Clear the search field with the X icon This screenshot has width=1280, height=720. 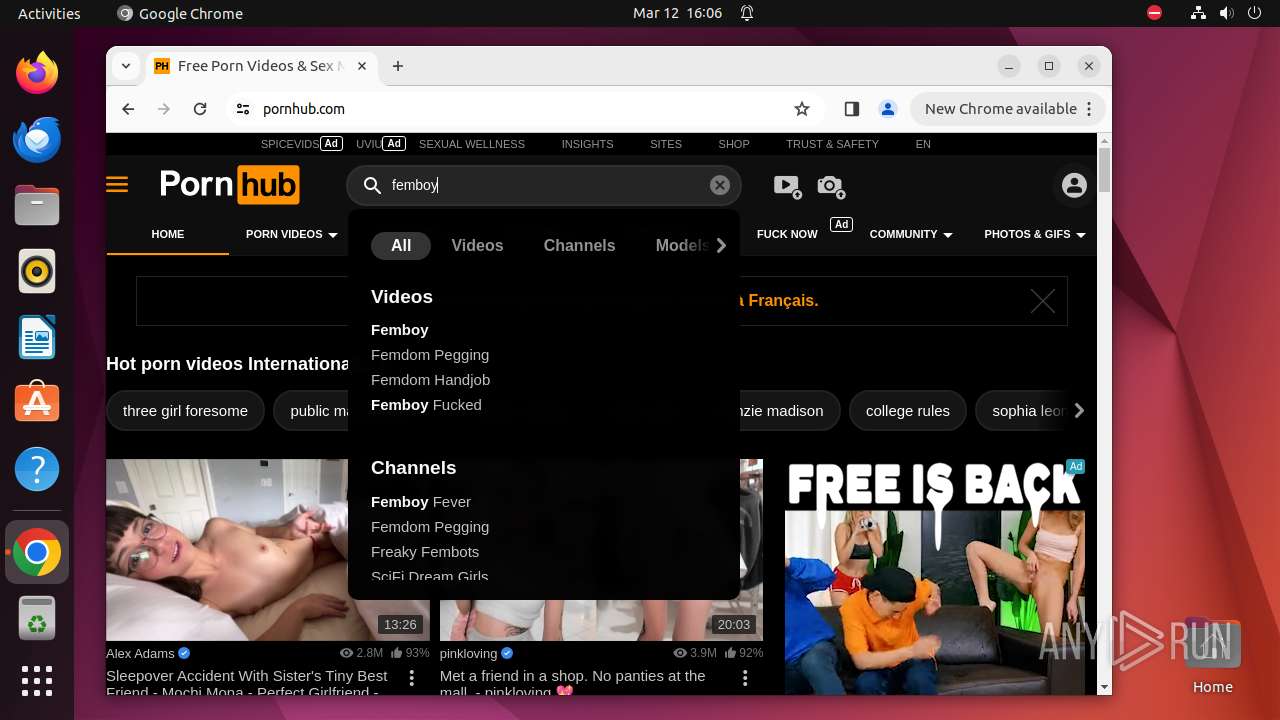pos(720,185)
